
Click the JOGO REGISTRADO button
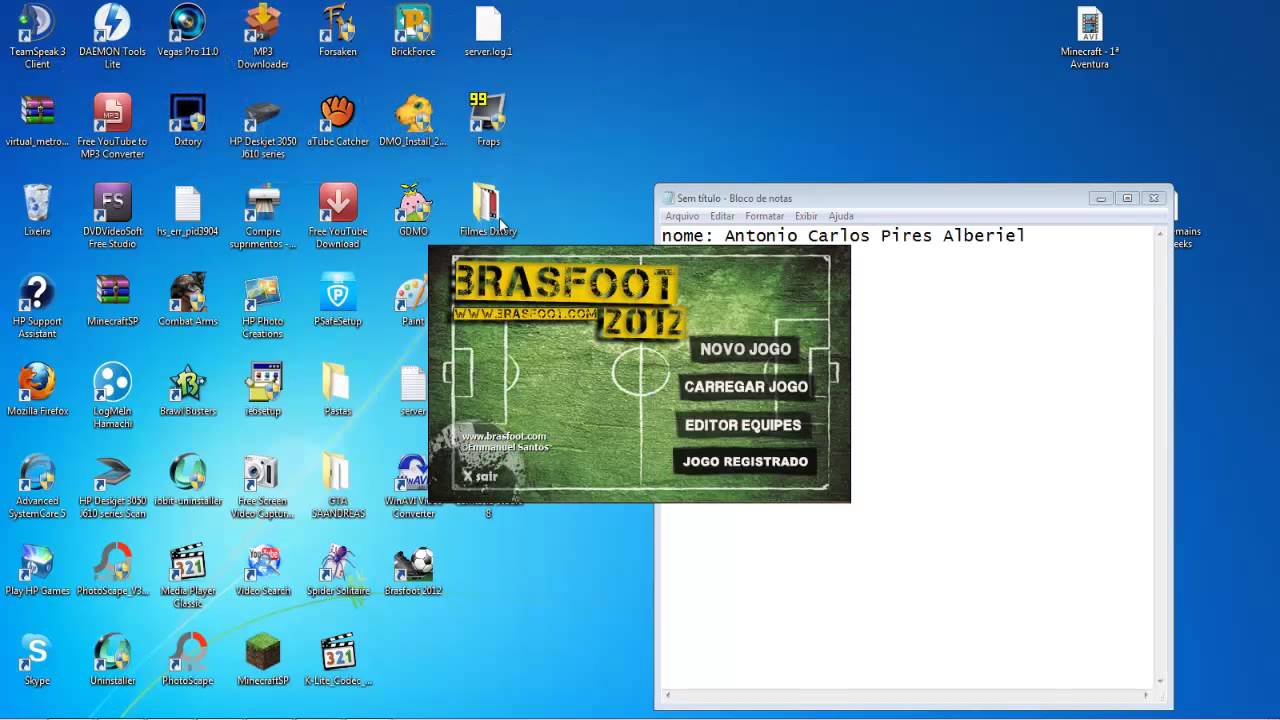pyautogui.click(x=745, y=461)
